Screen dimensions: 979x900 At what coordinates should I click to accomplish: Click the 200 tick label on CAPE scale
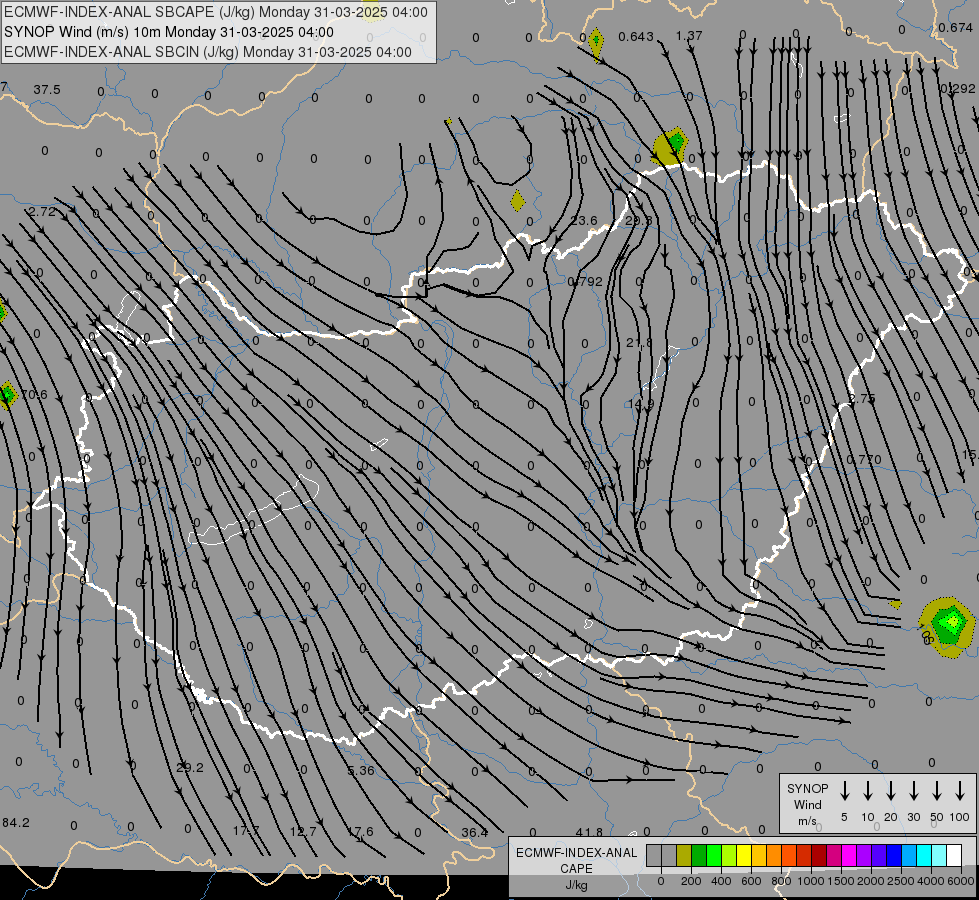tap(691, 881)
